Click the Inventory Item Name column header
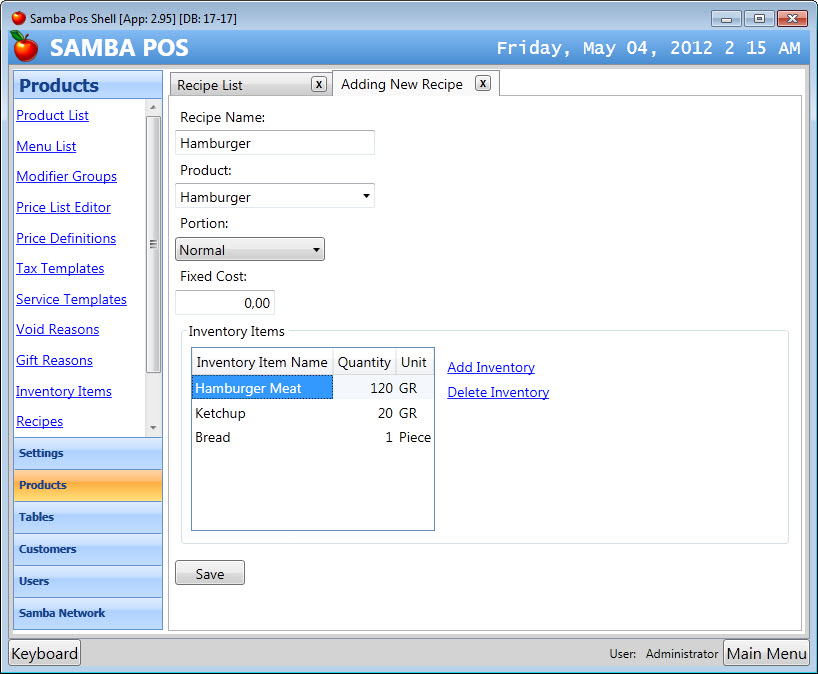818x674 pixels. [262, 362]
